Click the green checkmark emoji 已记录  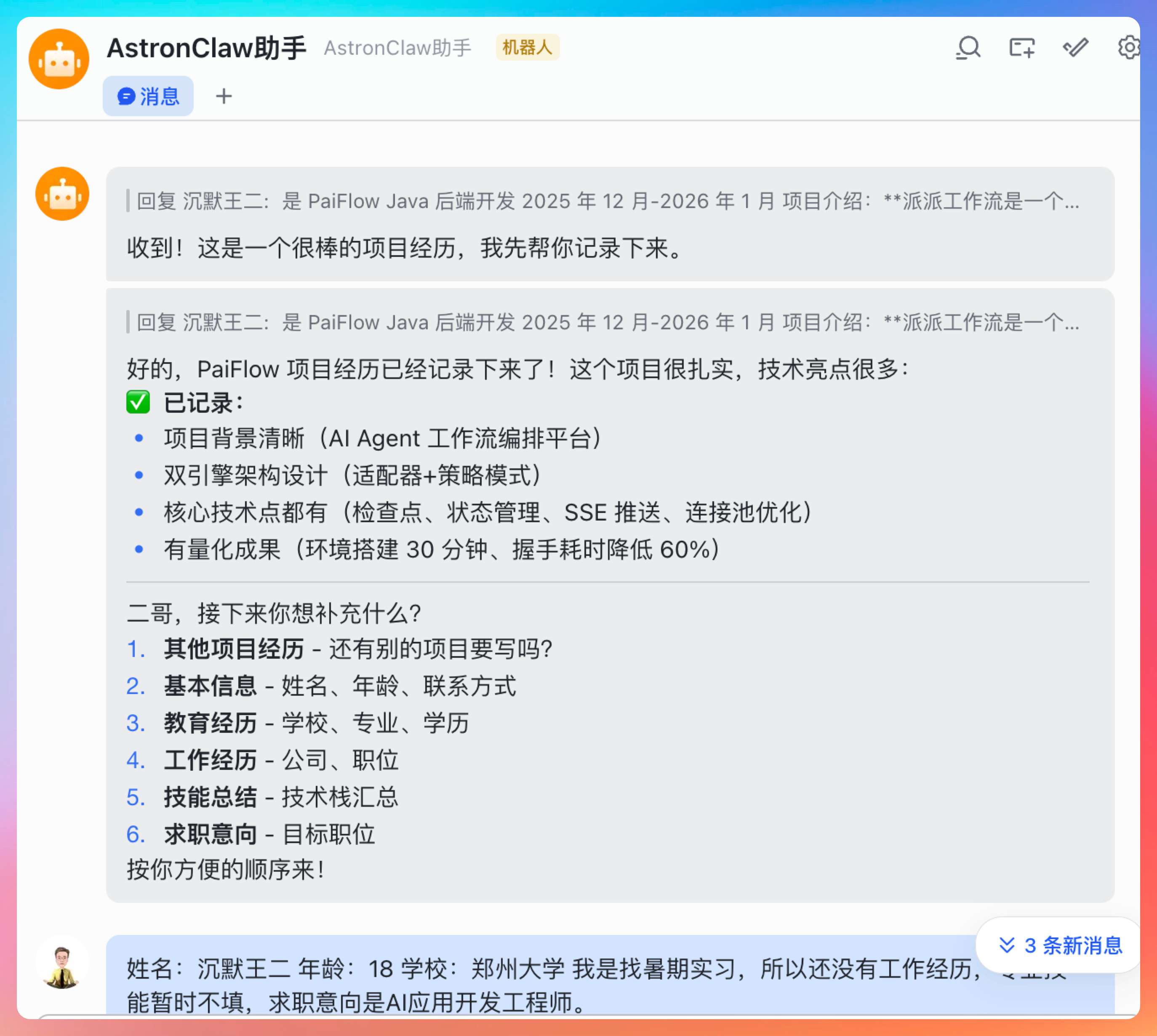pos(138,403)
